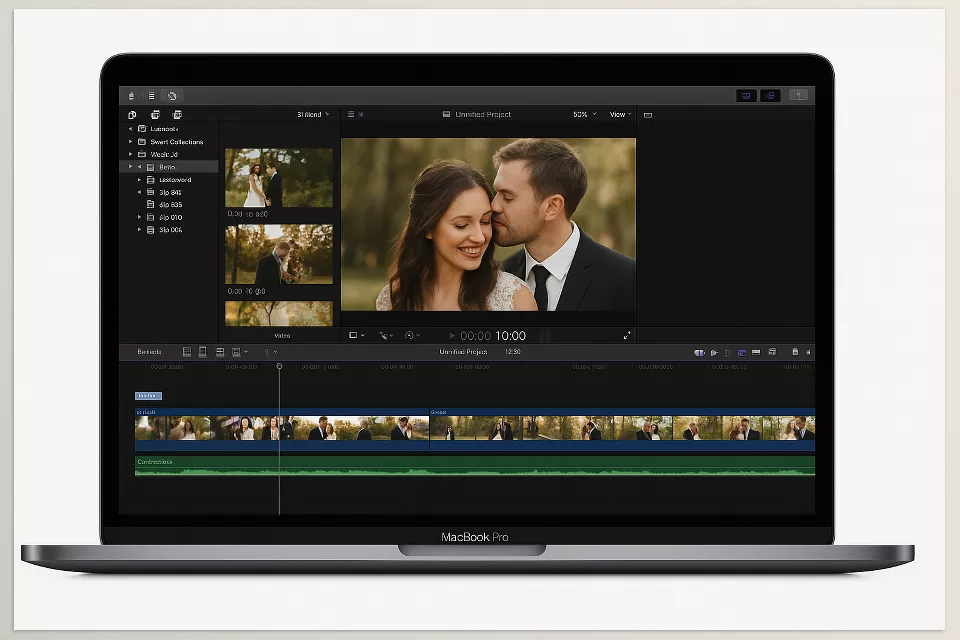Toggle the first blue workspace button at top right
This screenshot has width=960, height=640.
click(746, 96)
